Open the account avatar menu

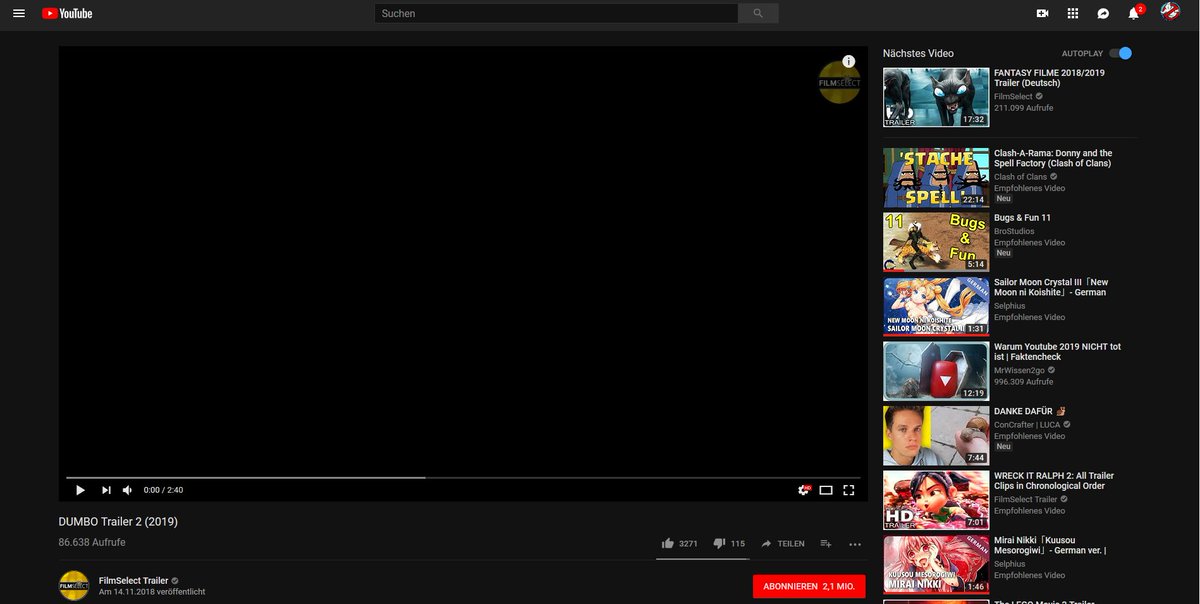click(x=1170, y=11)
